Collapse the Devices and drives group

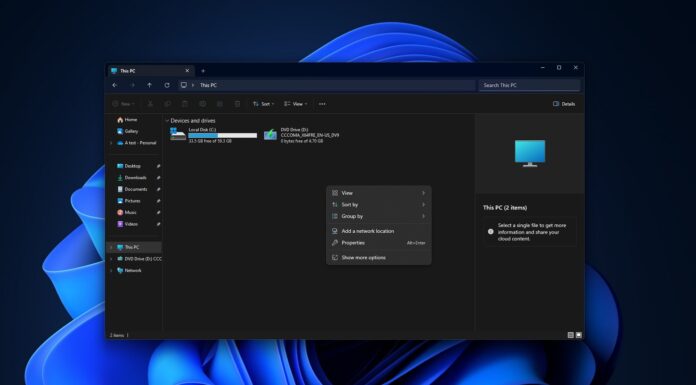(x=167, y=121)
